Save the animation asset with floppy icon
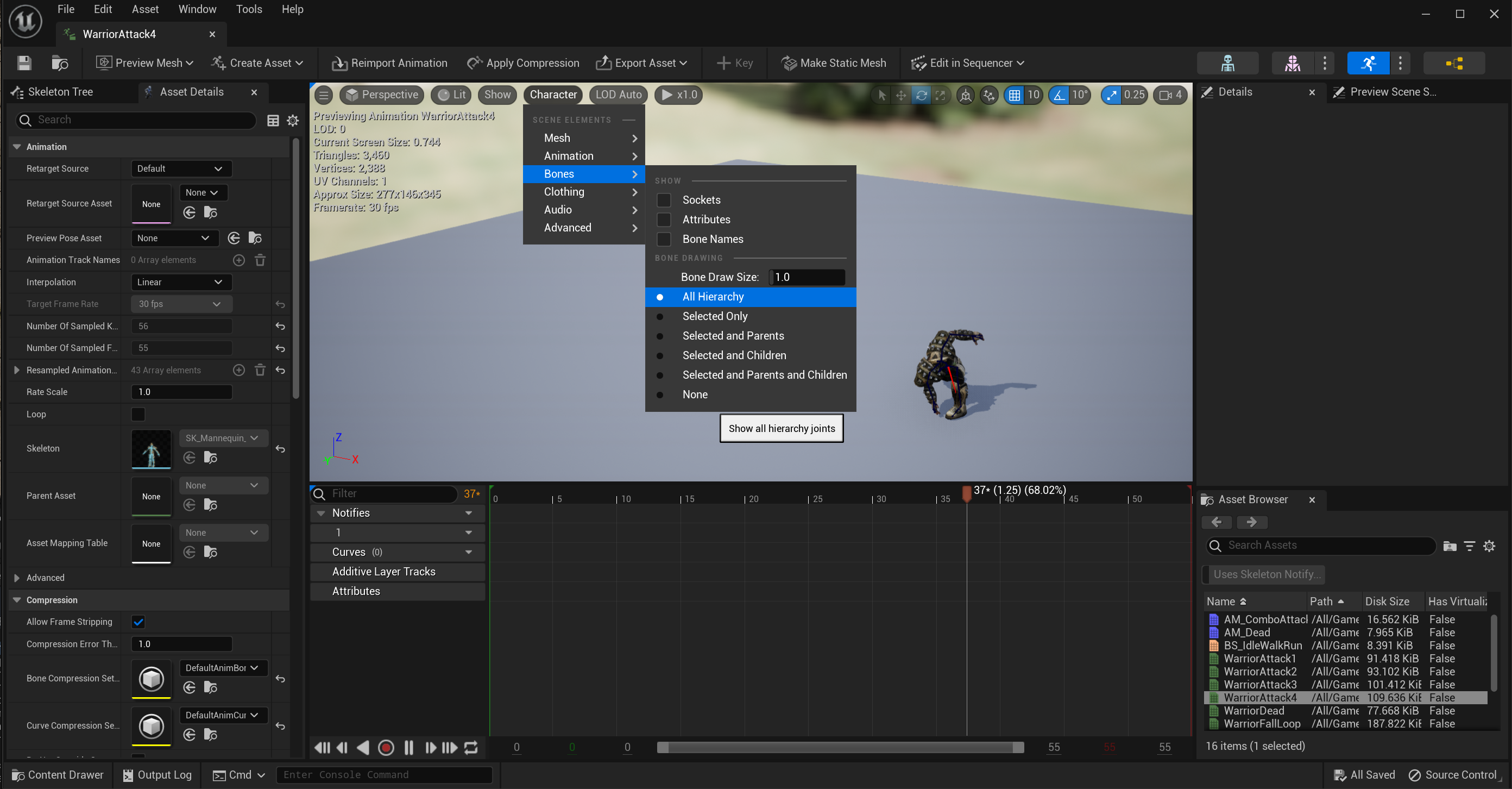The image size is (1512, 789). [x=24, y=63]
